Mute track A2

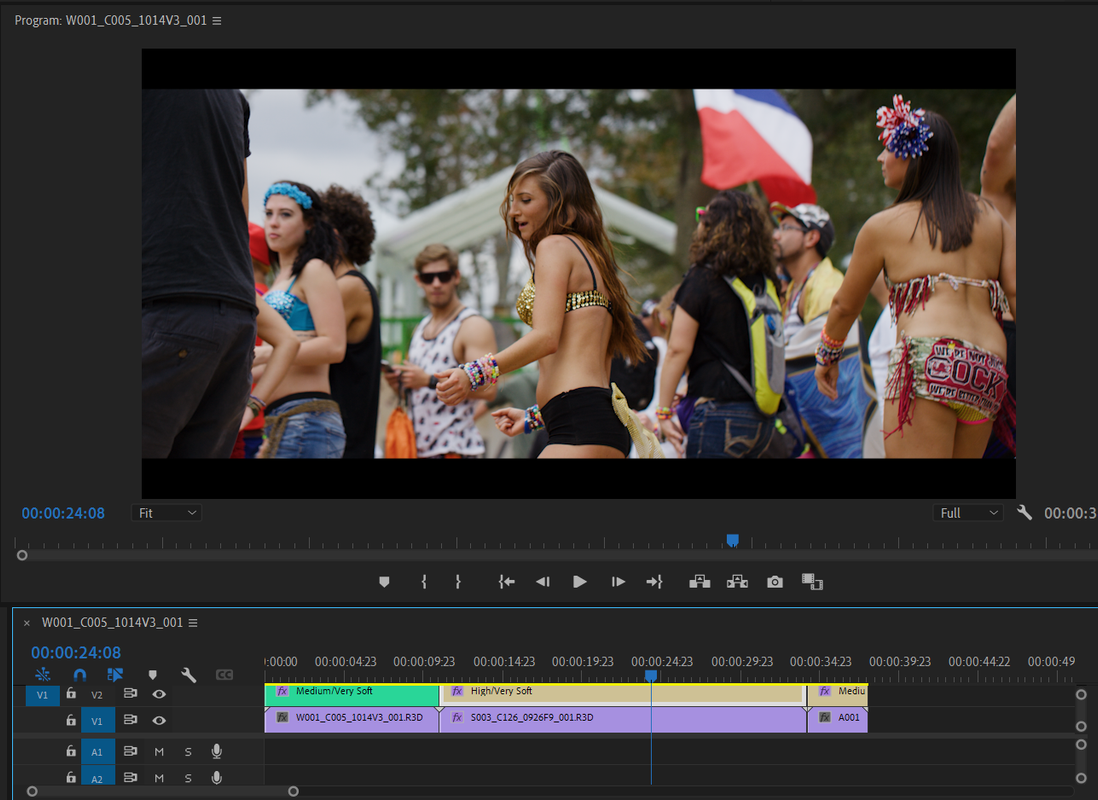point(159,778)
